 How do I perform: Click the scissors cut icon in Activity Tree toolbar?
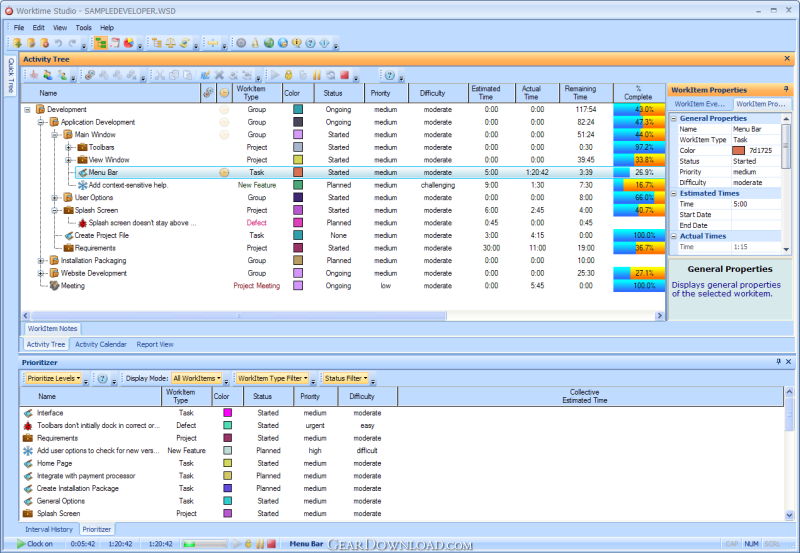click(160, 76)
